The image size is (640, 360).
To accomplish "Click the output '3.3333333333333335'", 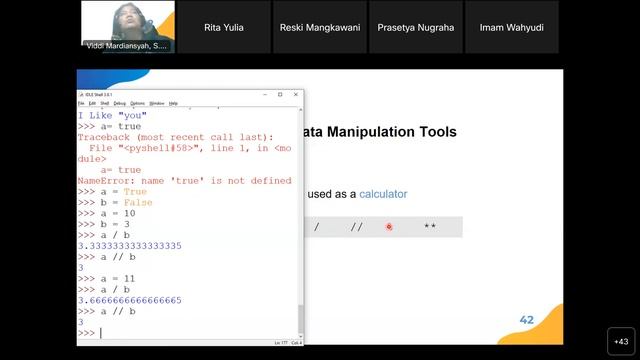I will [x=130, y=246].
